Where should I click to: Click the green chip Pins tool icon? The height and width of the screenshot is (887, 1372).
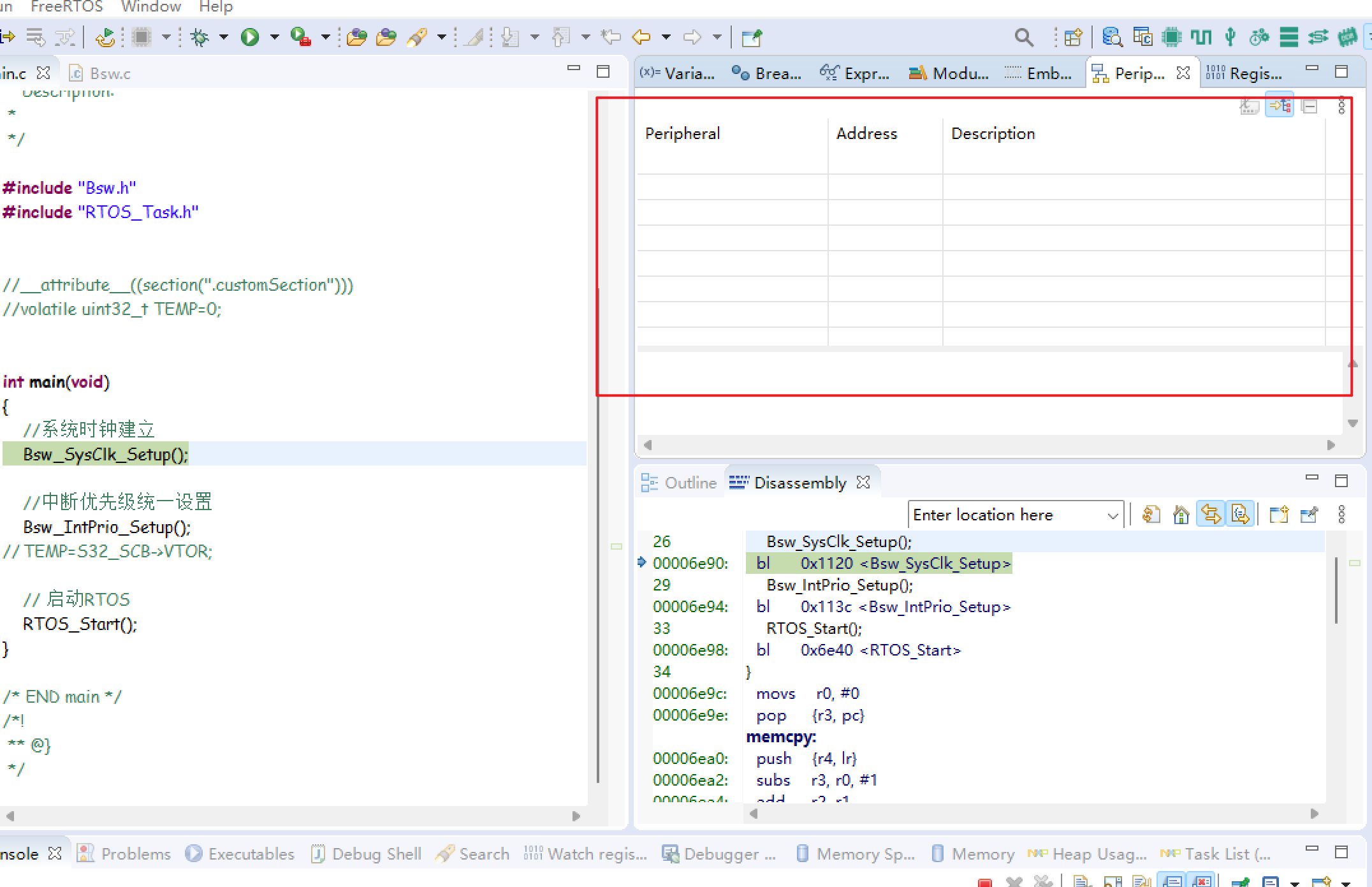pyautogui.click(x=1172, y=38)
